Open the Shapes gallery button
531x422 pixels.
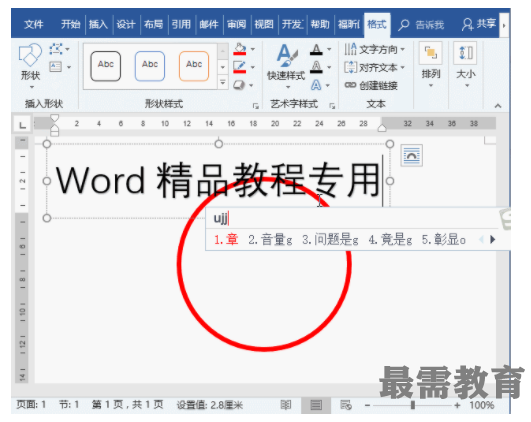coord(30,66)
